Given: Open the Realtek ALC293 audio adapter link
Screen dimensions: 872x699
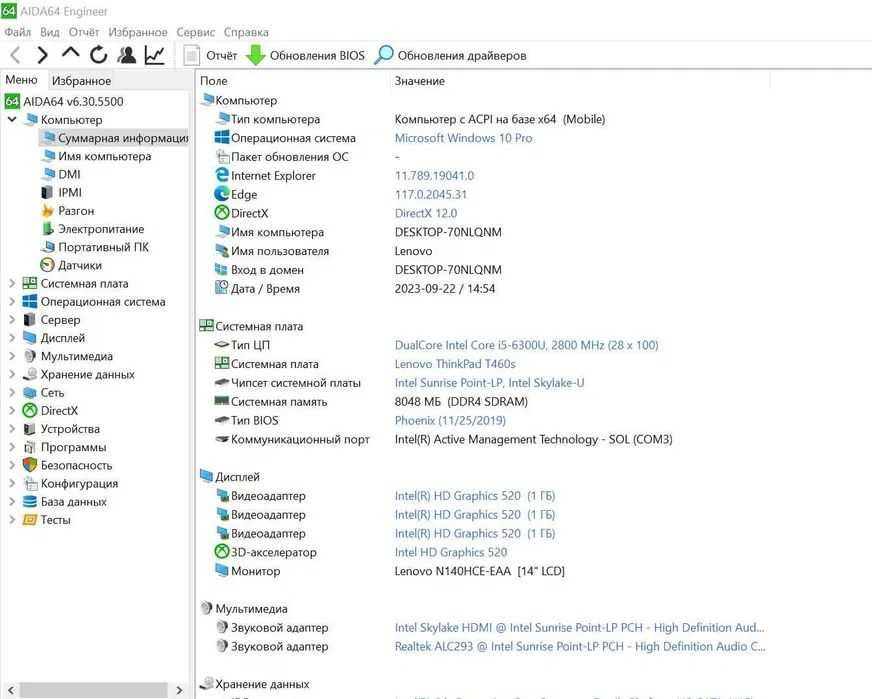Looking at the screenshot, I should 580,646.
